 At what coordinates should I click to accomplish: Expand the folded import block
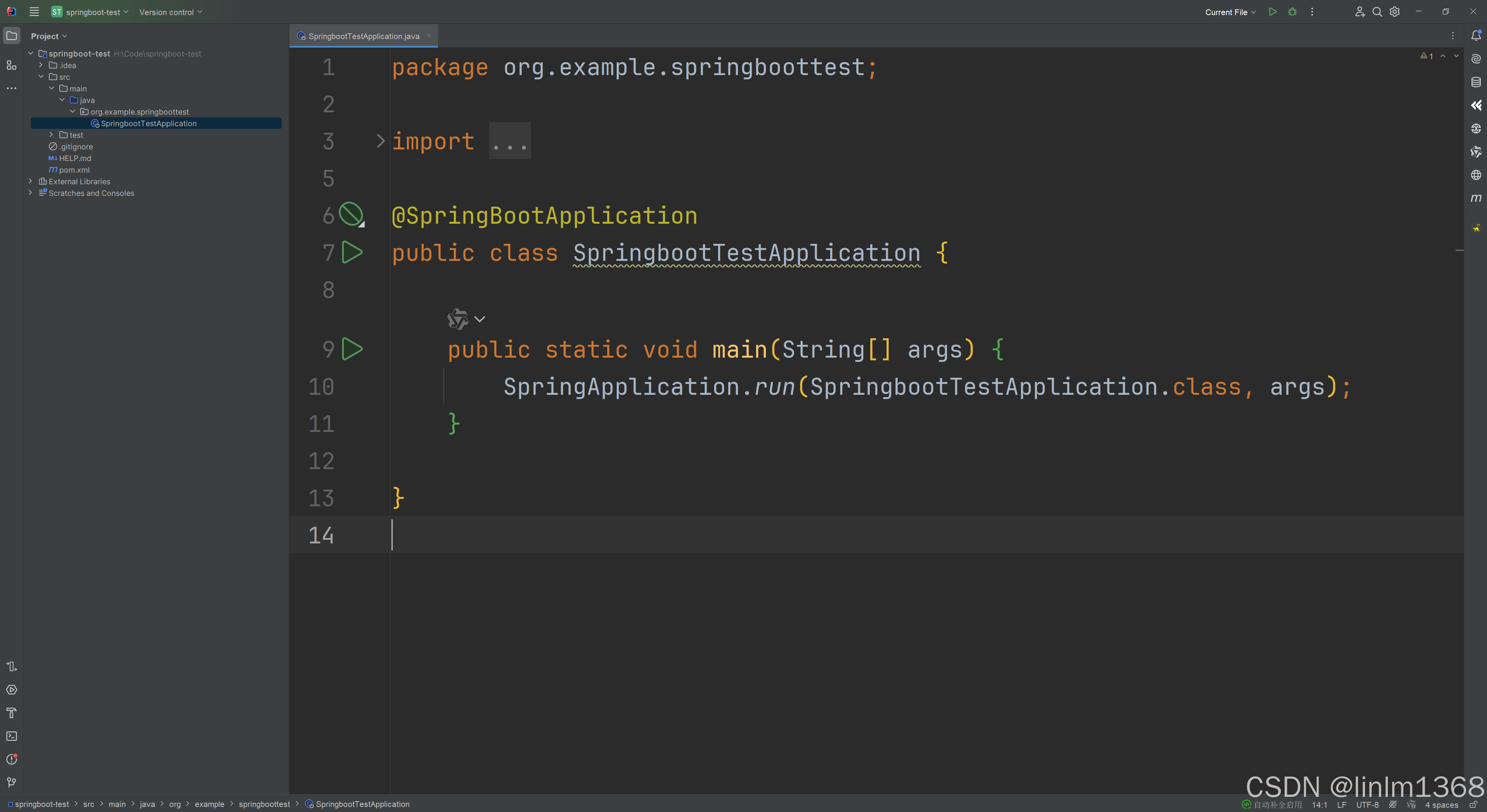pyautogui.click(x=380, y=141)
